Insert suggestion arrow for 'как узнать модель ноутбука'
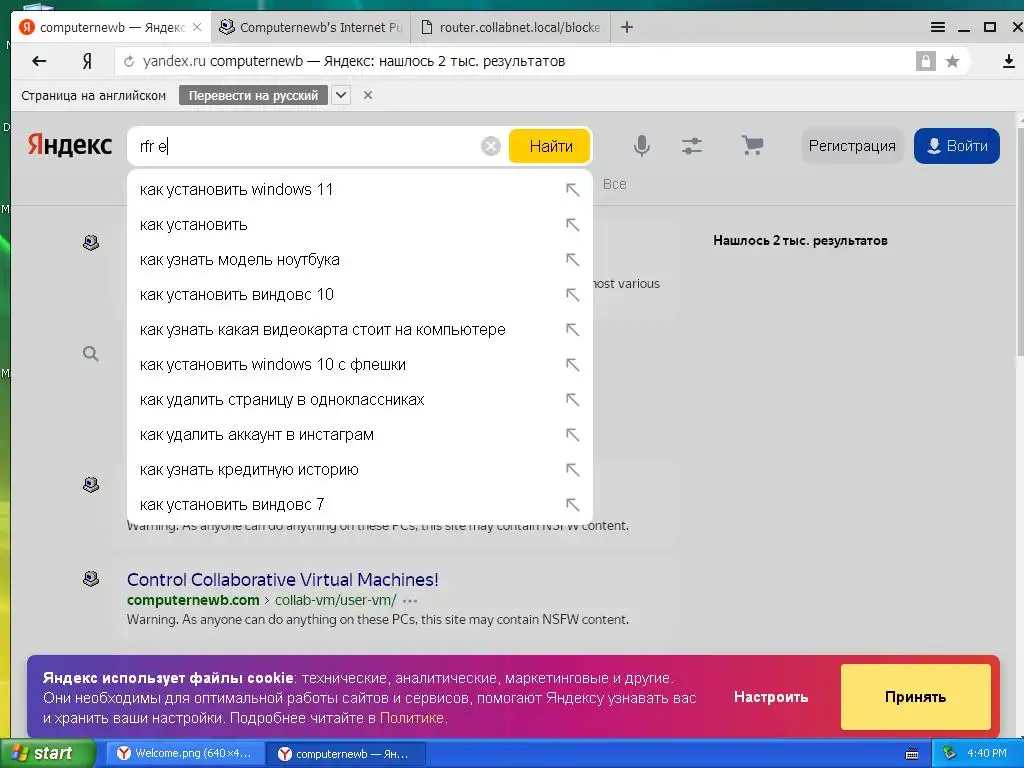This screenshot has height=768, width=1024. click(572, 259)
